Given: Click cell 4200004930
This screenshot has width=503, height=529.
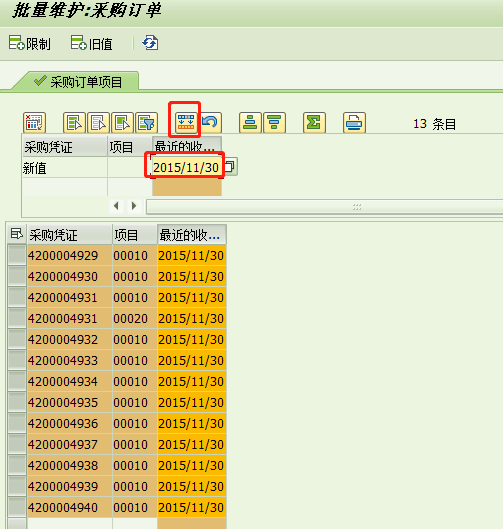Looking at the screenshot, I should (x=69, y=276).
